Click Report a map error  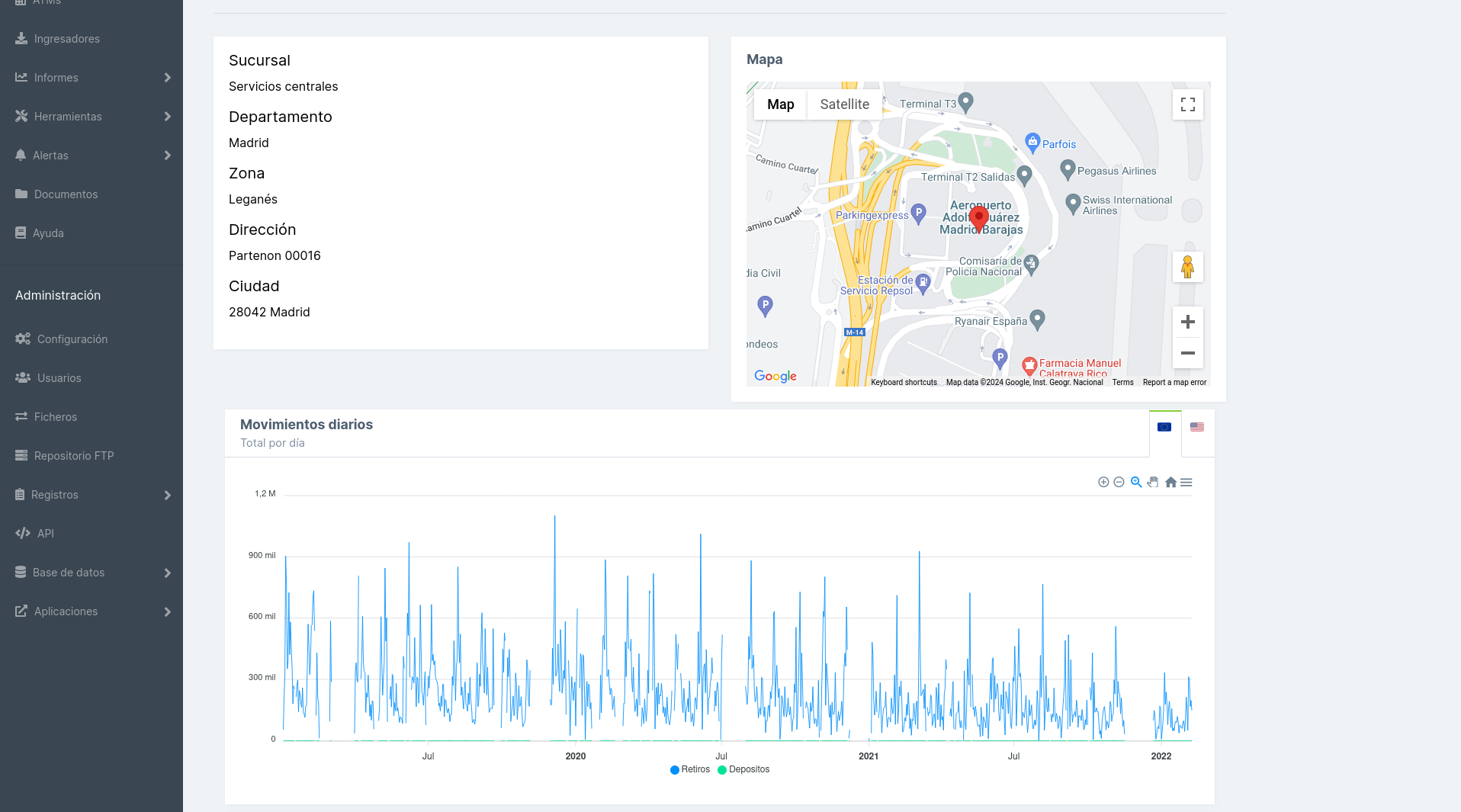[x=1174, y=383]
